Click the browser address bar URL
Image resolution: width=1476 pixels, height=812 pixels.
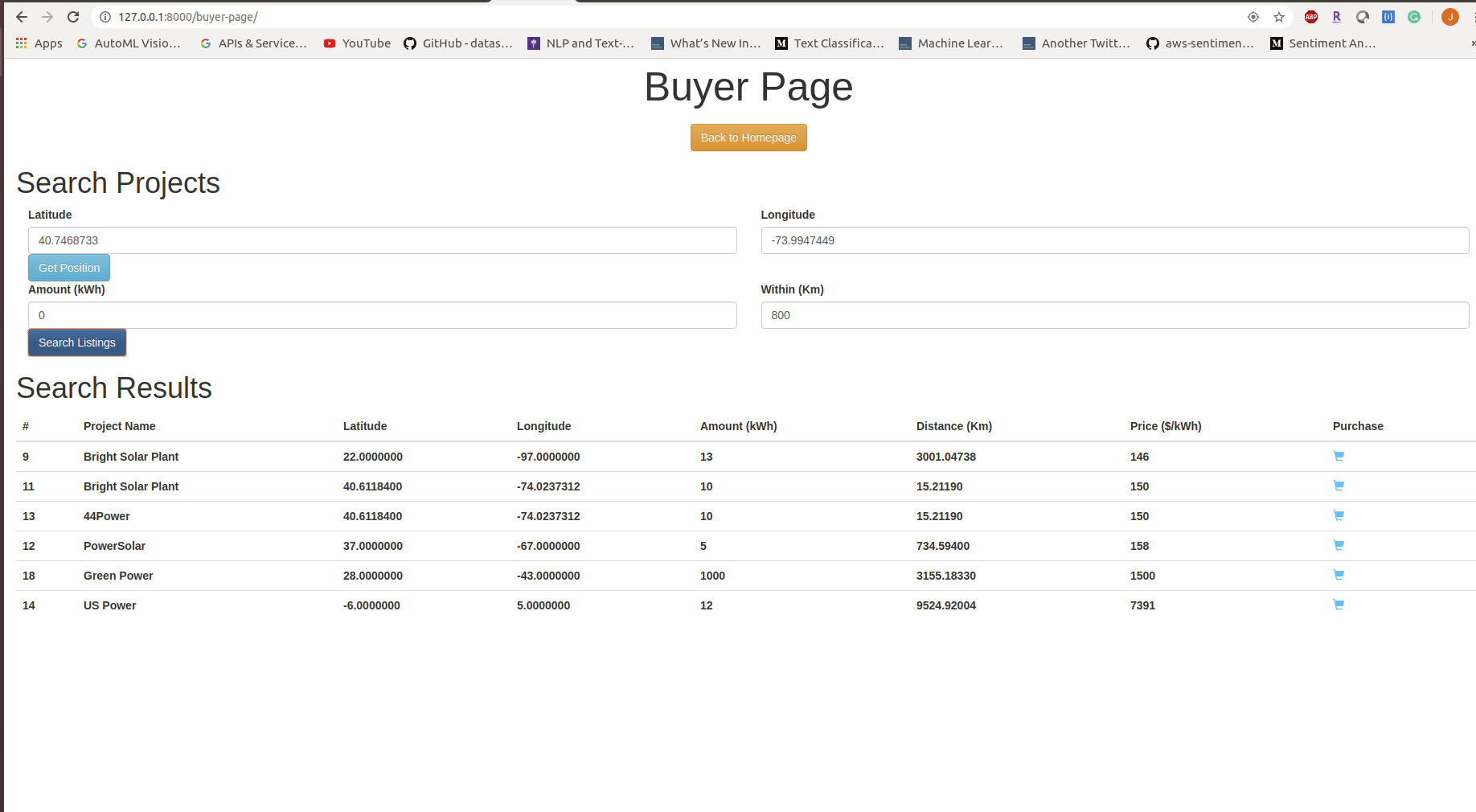(x=188, y=17)
